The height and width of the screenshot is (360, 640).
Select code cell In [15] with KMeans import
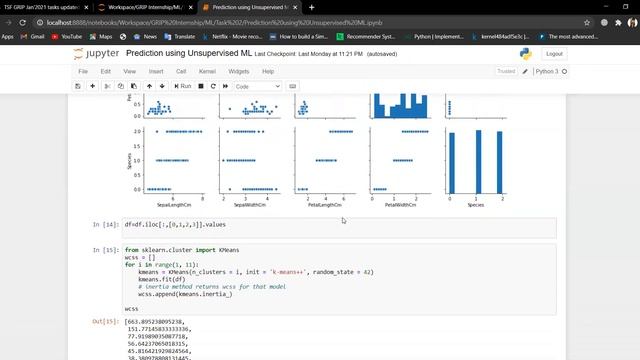tap(339, 280)
